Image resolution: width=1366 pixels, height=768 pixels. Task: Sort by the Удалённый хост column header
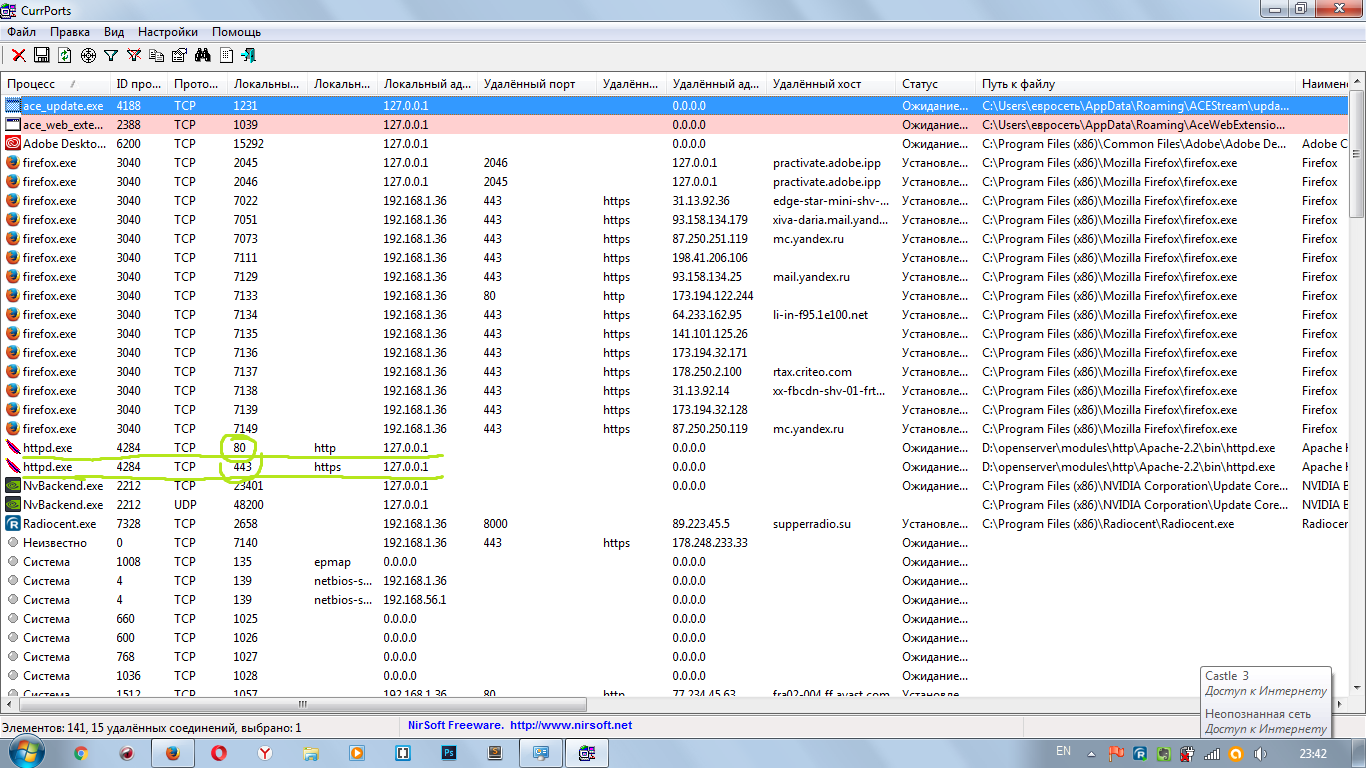[830, 84]
